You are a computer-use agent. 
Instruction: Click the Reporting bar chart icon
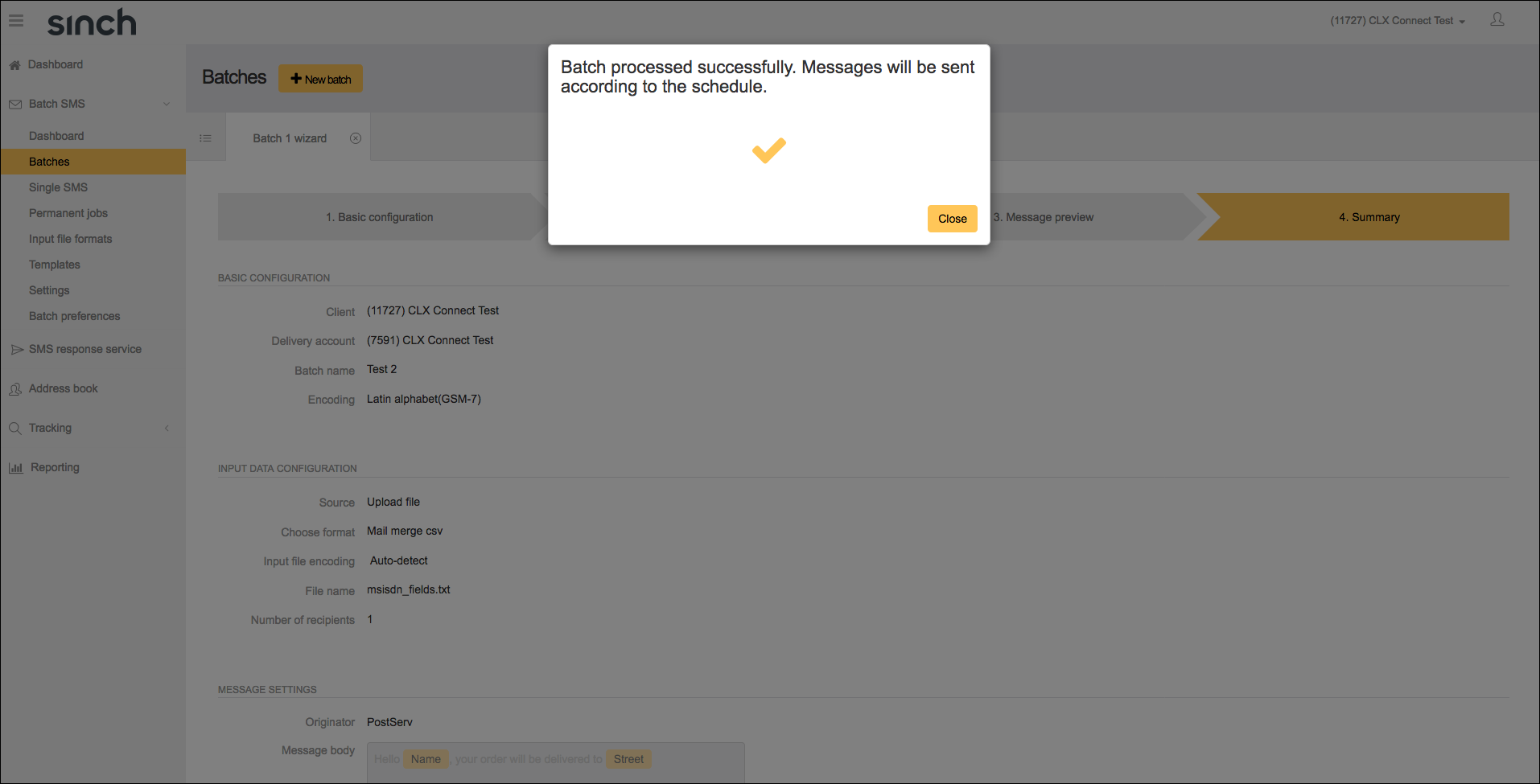16,467
